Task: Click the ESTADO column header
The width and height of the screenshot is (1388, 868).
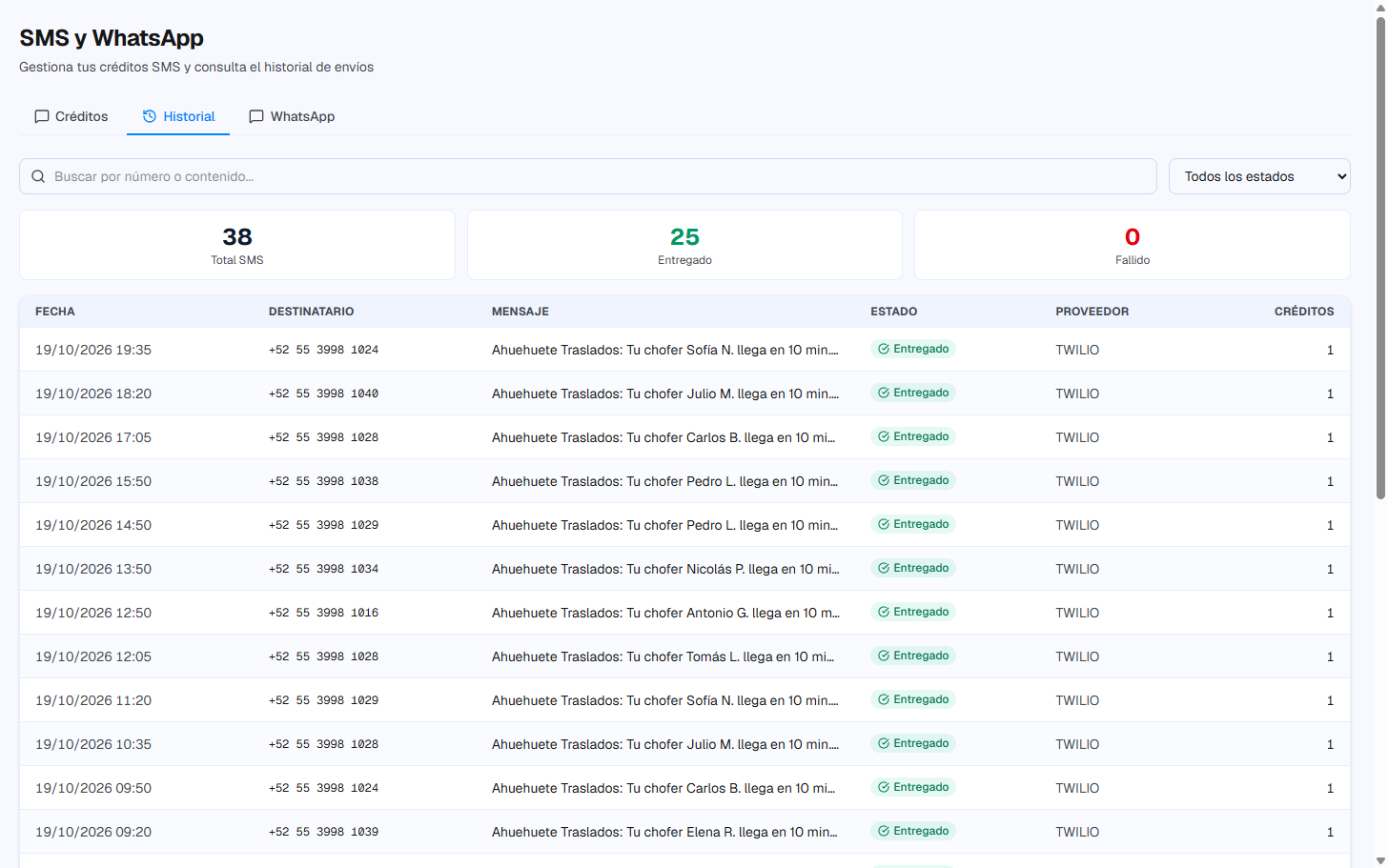Action: click(x=893, y=312)
